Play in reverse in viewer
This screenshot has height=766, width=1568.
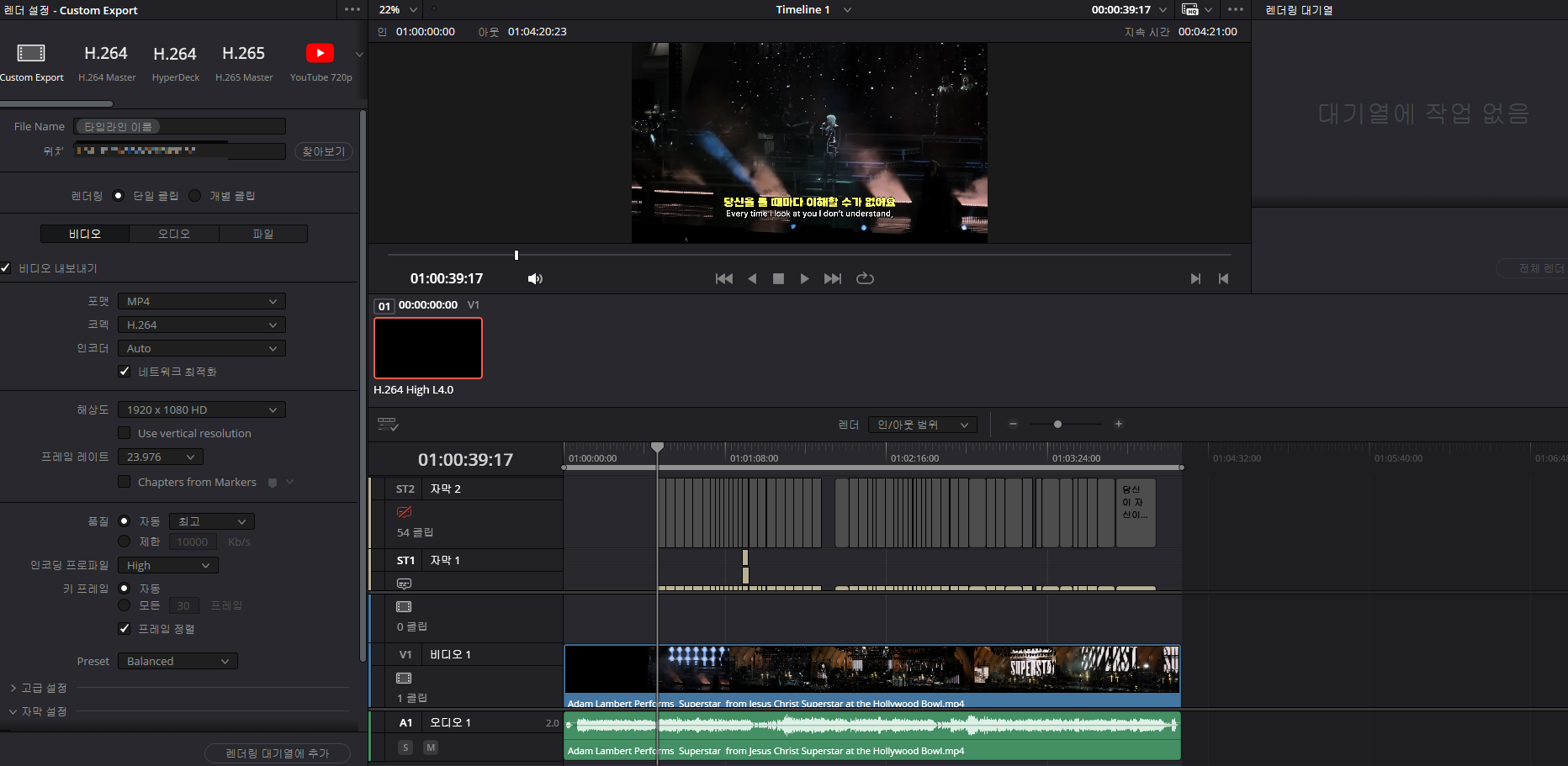click(752, 278)
